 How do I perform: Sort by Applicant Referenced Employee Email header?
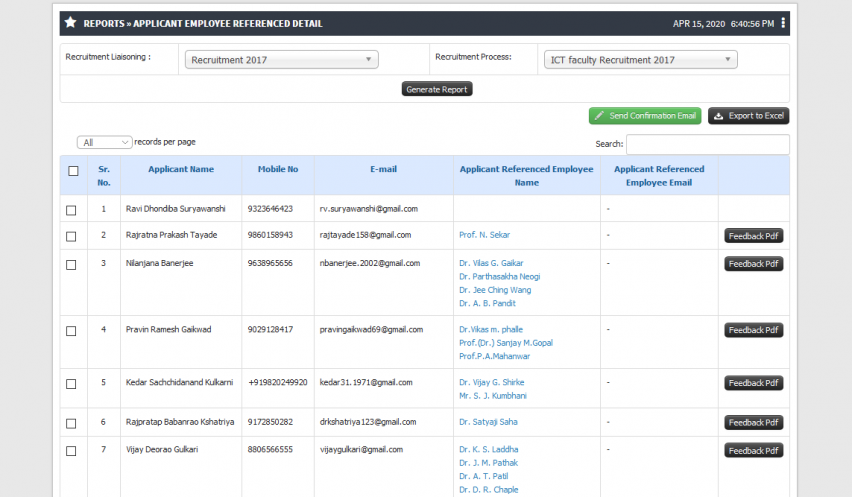click(x=659, y=175)
